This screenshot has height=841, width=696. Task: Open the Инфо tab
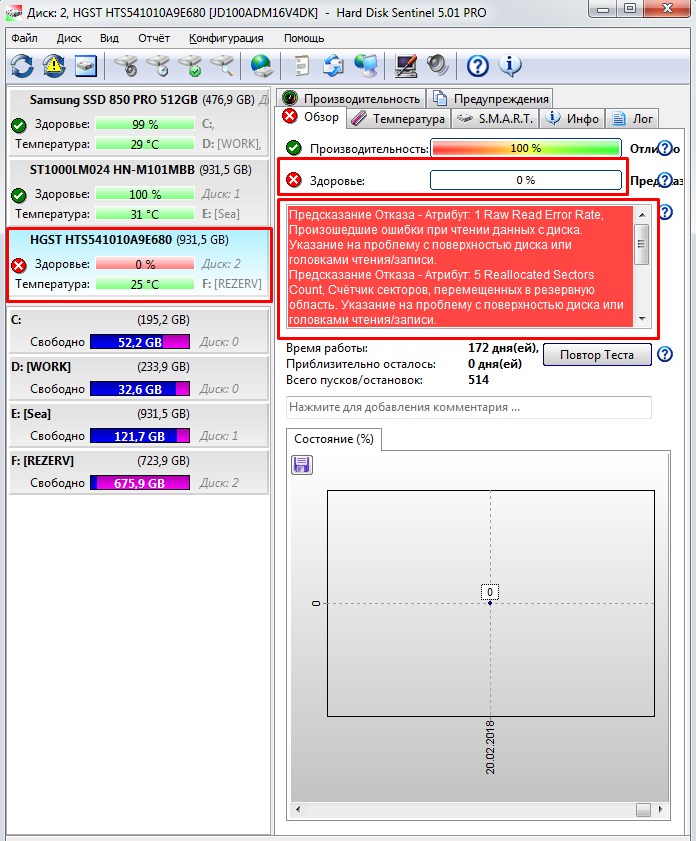pos(572,119)
